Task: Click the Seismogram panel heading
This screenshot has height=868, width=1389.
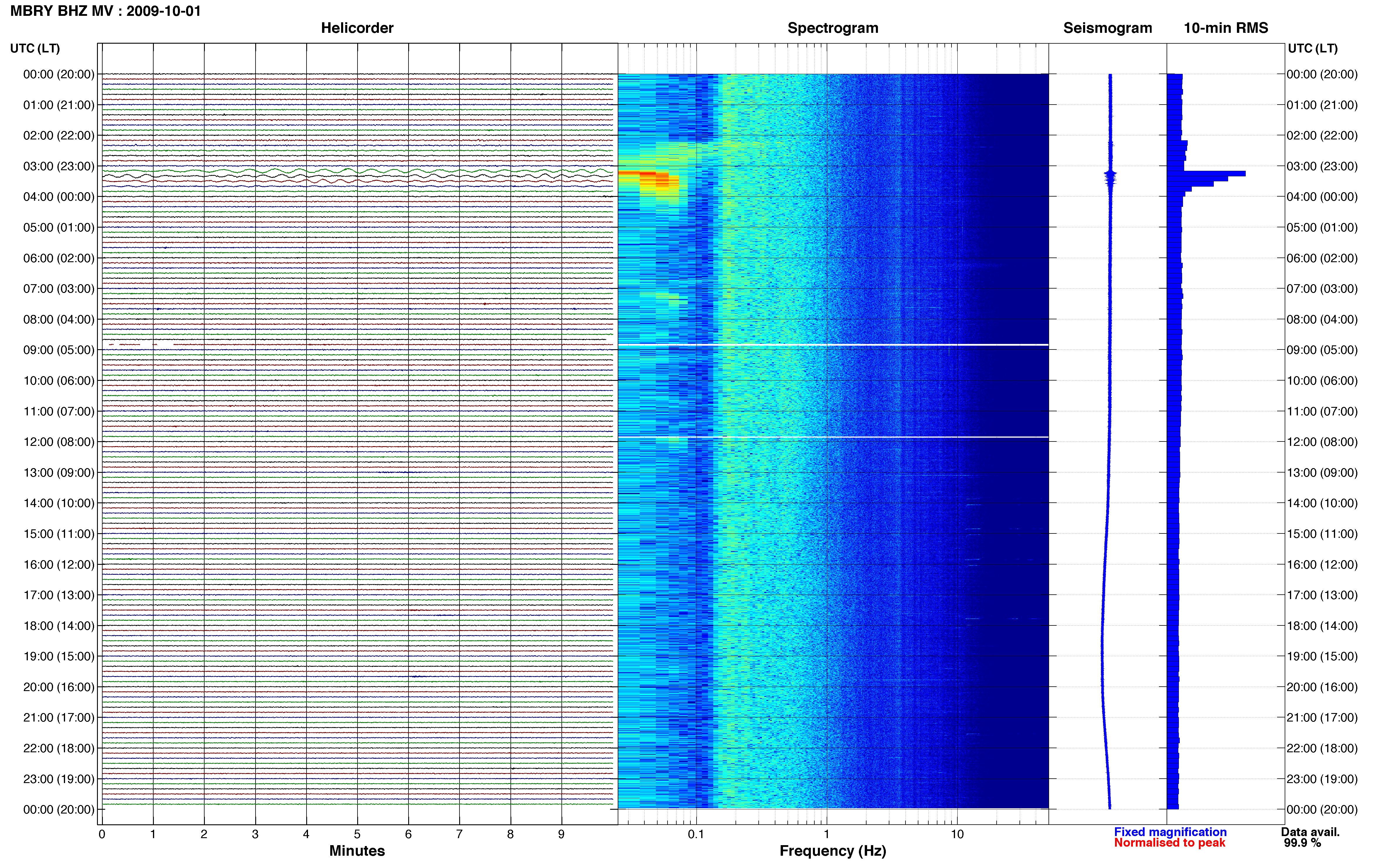Action: [x=1108, y=28]
